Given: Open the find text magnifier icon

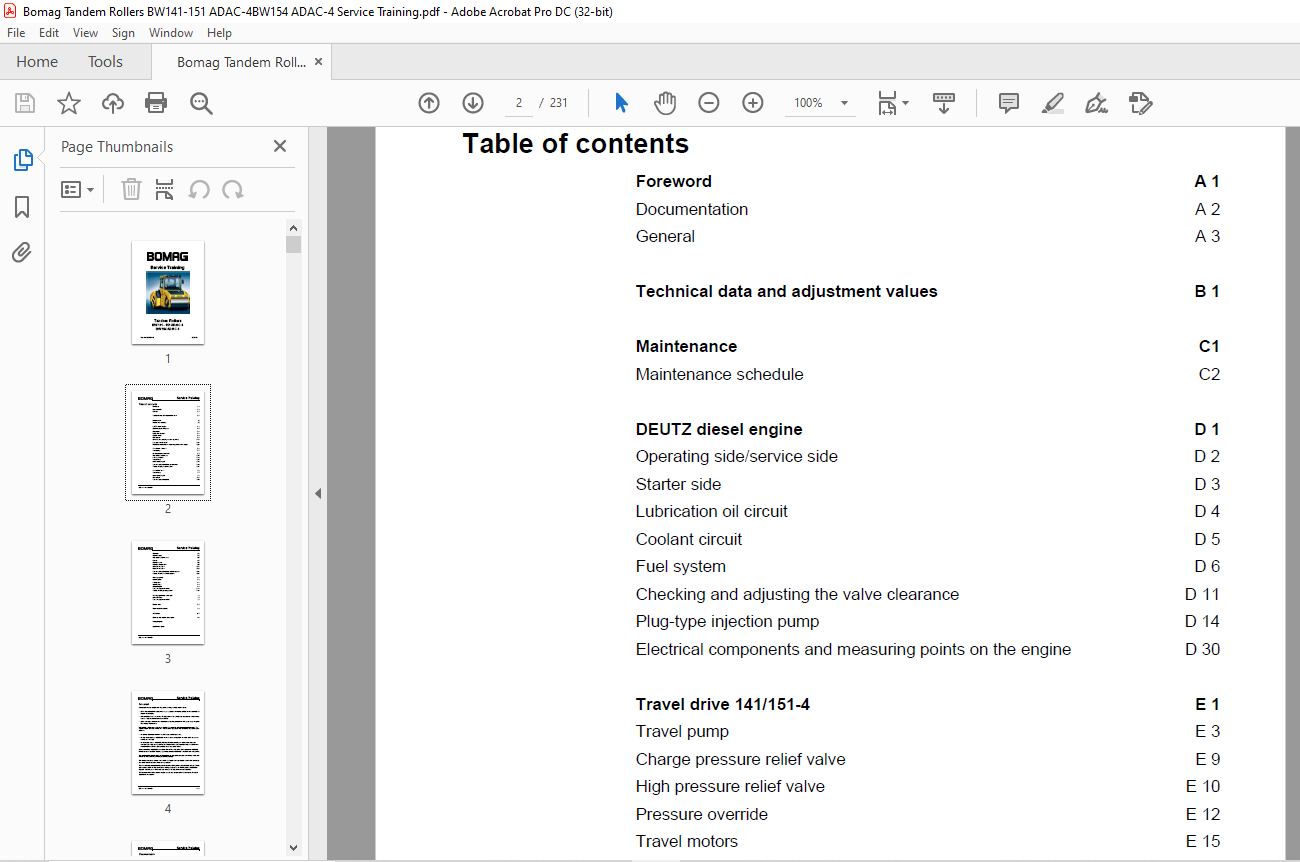Looking at the screenshot, I should (x=201, y=103).
